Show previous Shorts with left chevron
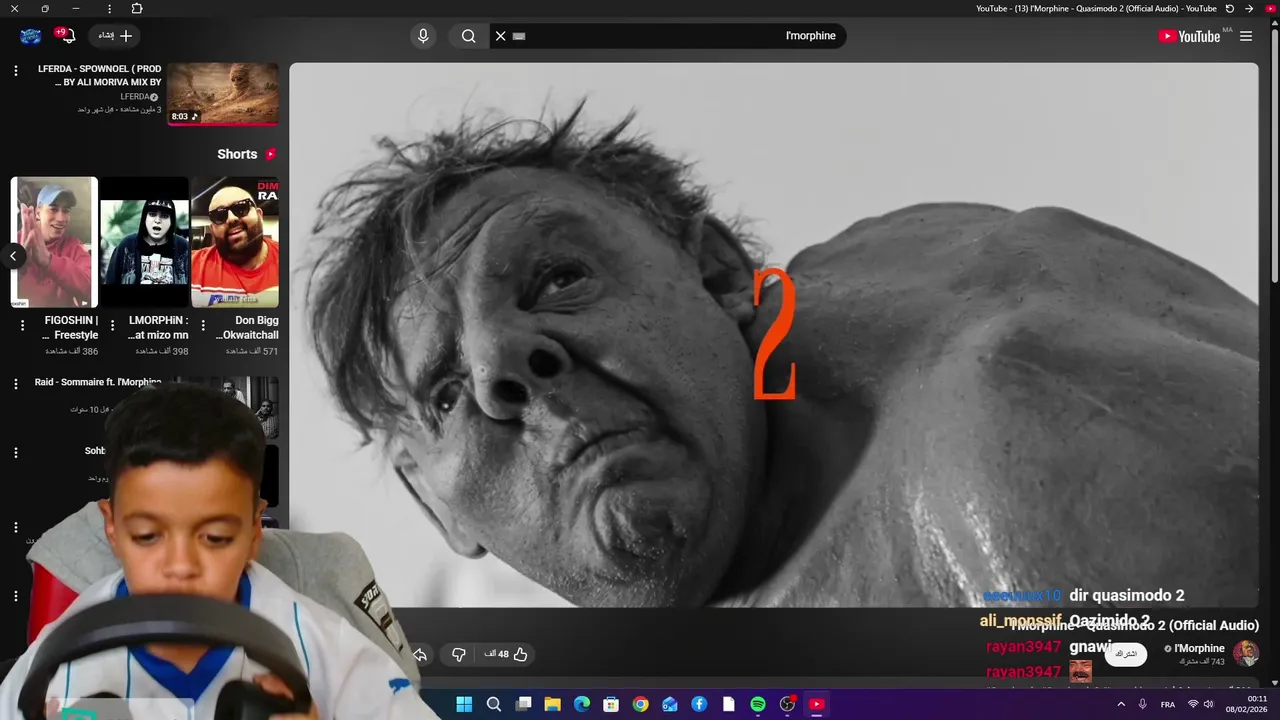The height and width of the screenshot is (720, 1280). 13,256
